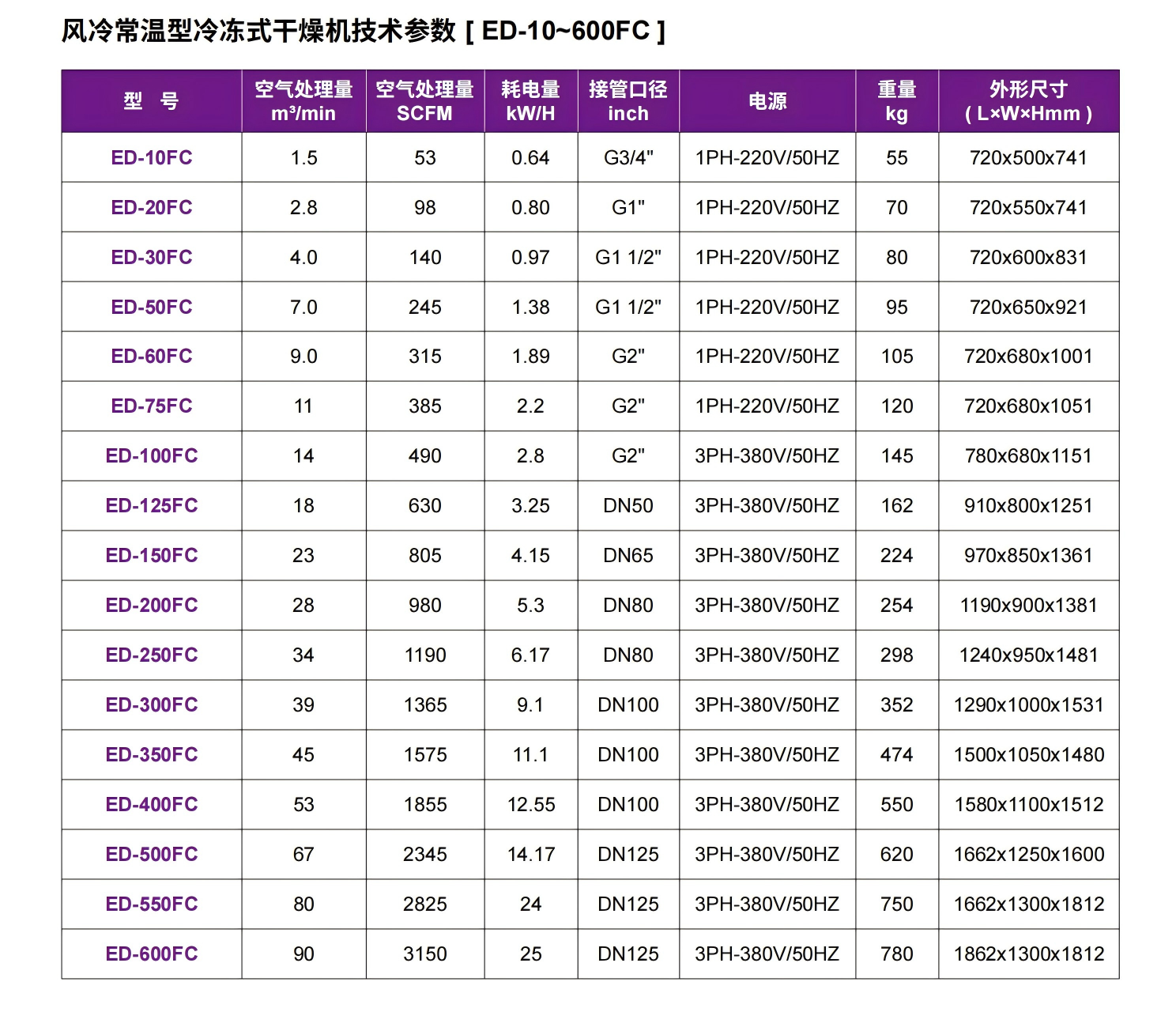Select the ED-100FC model name
Screen dimensions: 1176x1031
(x=152, y=455)
